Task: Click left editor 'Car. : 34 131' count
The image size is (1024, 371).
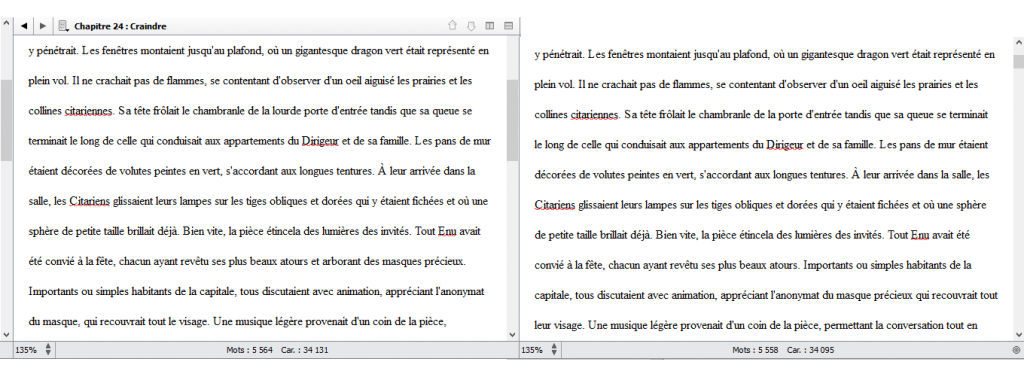Action: point(304,350)
